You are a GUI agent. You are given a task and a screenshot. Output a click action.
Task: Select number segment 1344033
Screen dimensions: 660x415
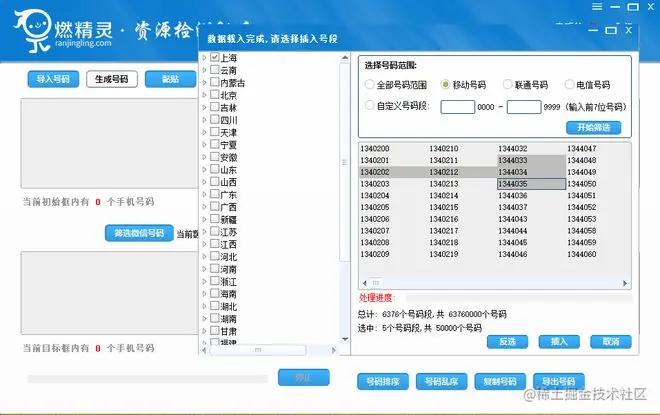tap(513, 160)
